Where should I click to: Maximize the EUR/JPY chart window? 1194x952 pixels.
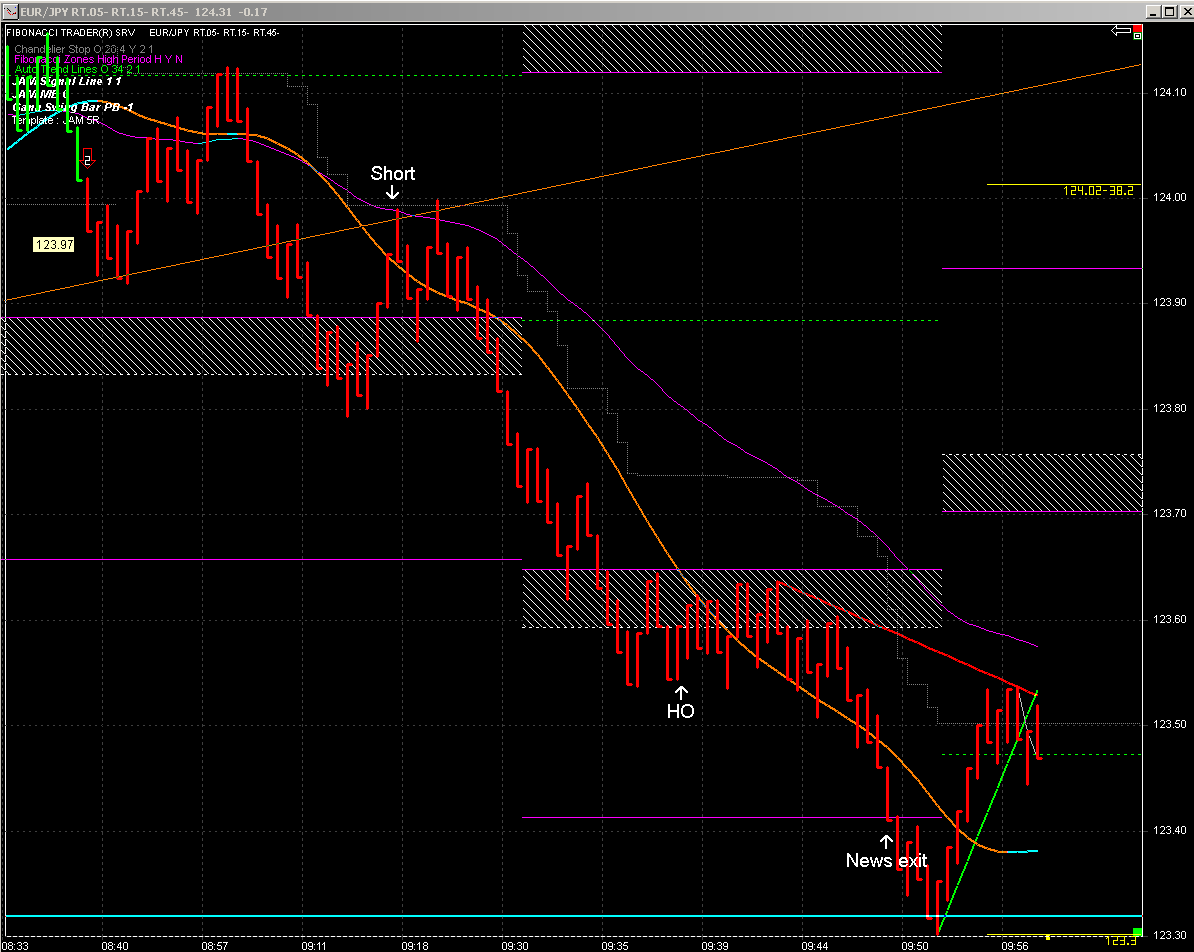point(1168,11)
